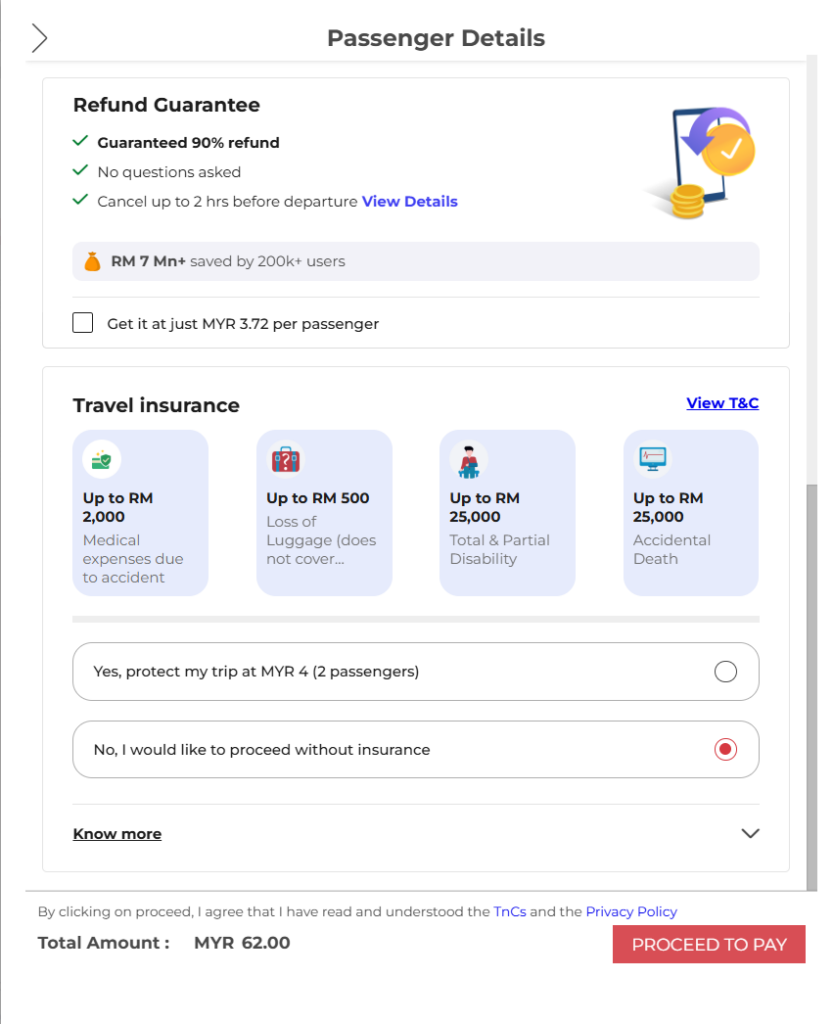Open the Know more section link
The width and height of the screenshot is (833, 1024).
[x=118, y=834]
